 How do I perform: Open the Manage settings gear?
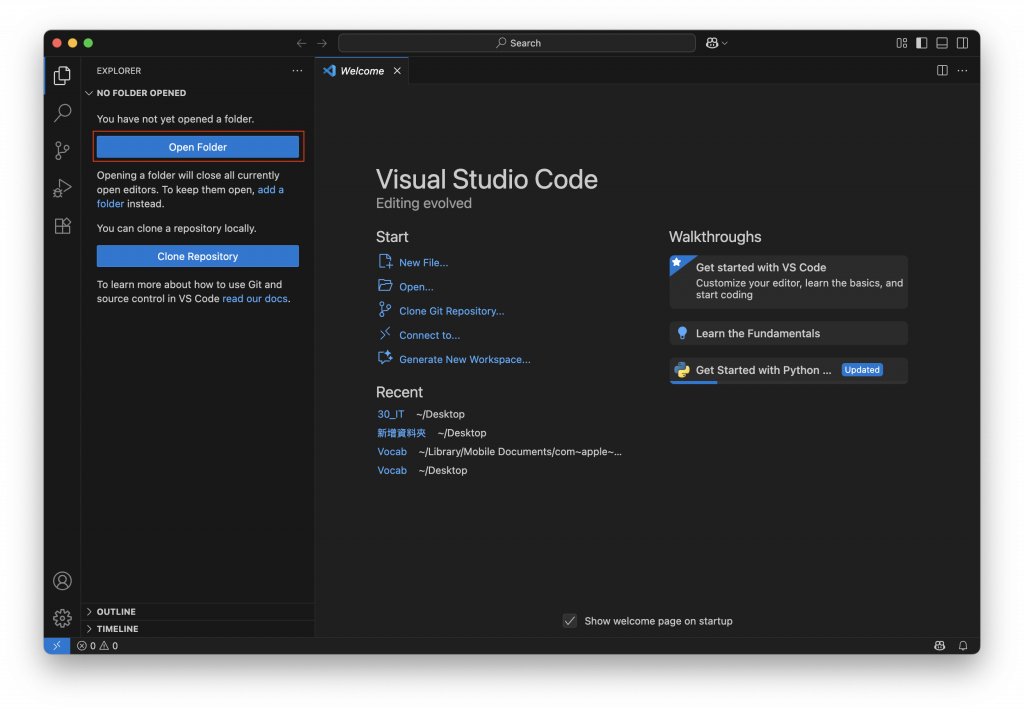(62, 618)
